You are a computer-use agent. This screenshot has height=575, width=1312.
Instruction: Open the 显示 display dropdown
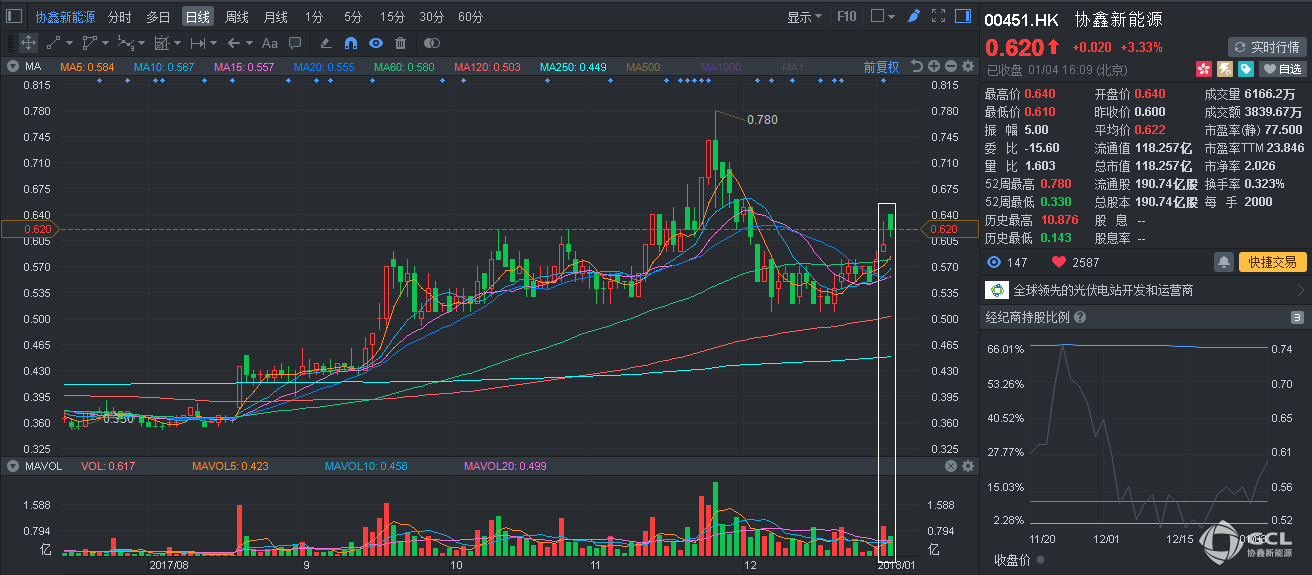(x=804, y=17)
